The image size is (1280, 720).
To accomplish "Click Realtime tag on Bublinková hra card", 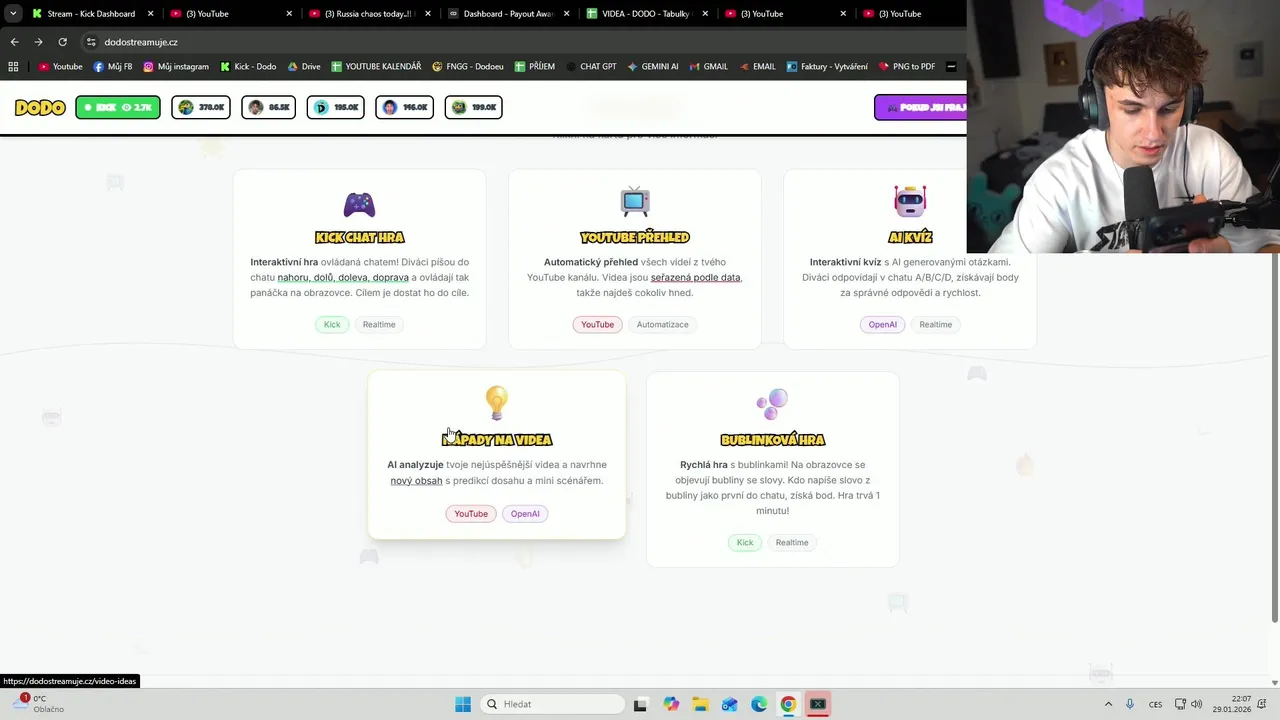I will coord(792,542).
